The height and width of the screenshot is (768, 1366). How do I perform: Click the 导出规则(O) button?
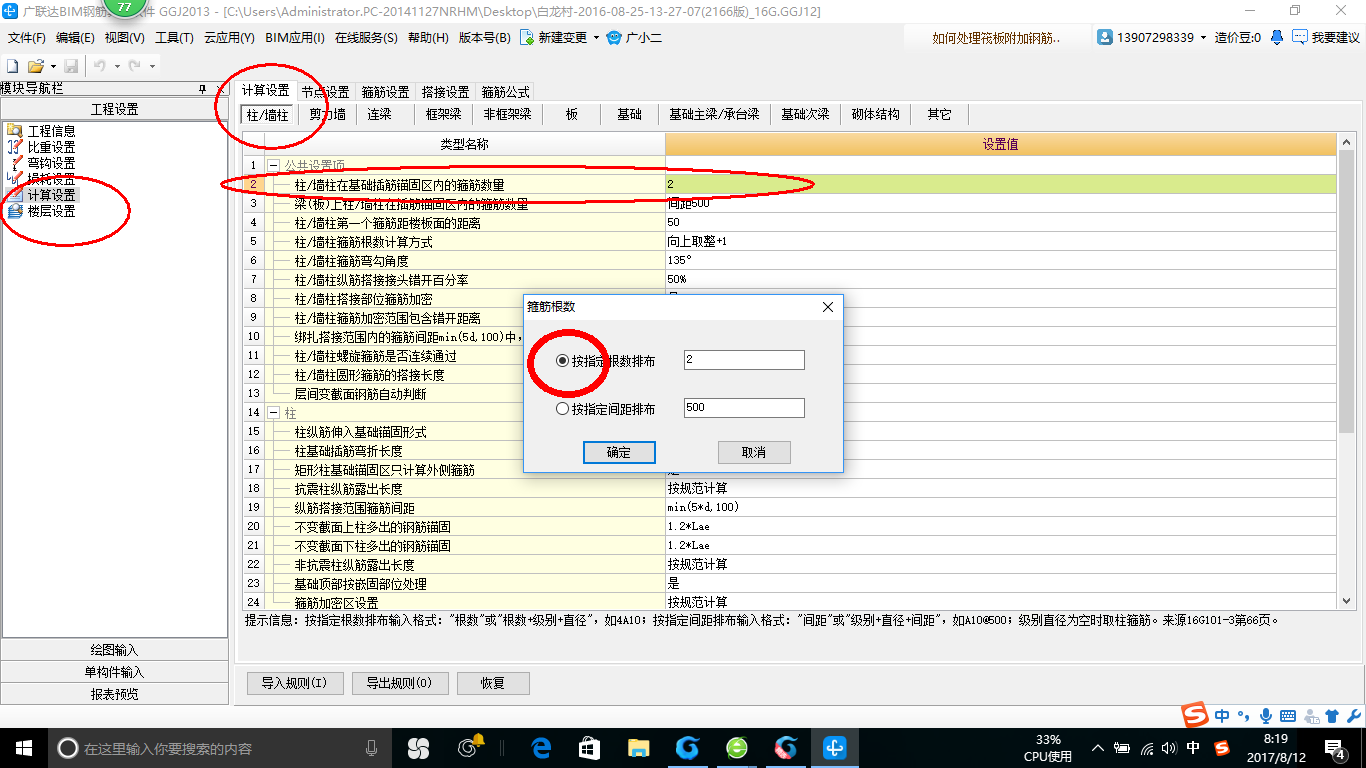(400, 683)
